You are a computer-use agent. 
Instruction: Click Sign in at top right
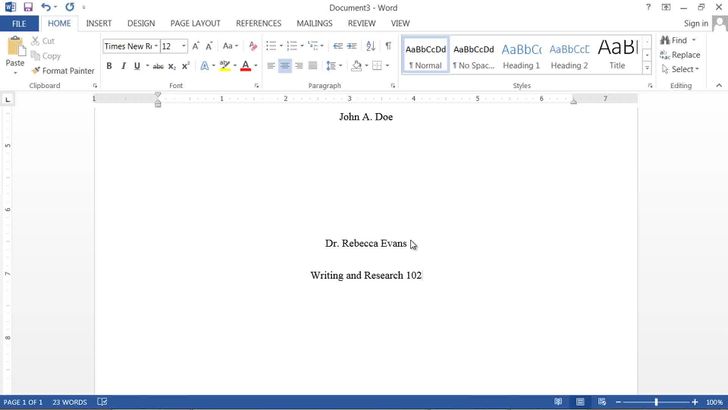696,23
